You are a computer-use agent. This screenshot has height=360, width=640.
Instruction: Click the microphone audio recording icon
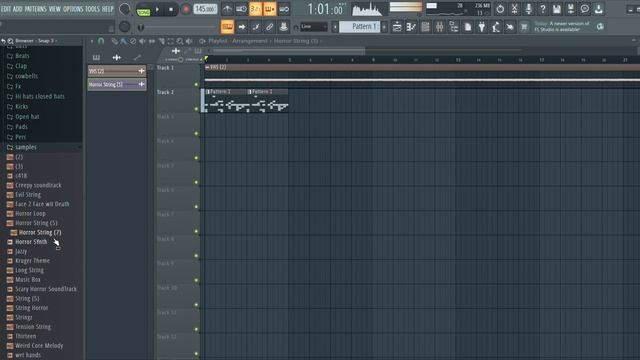tap(529, 9)
